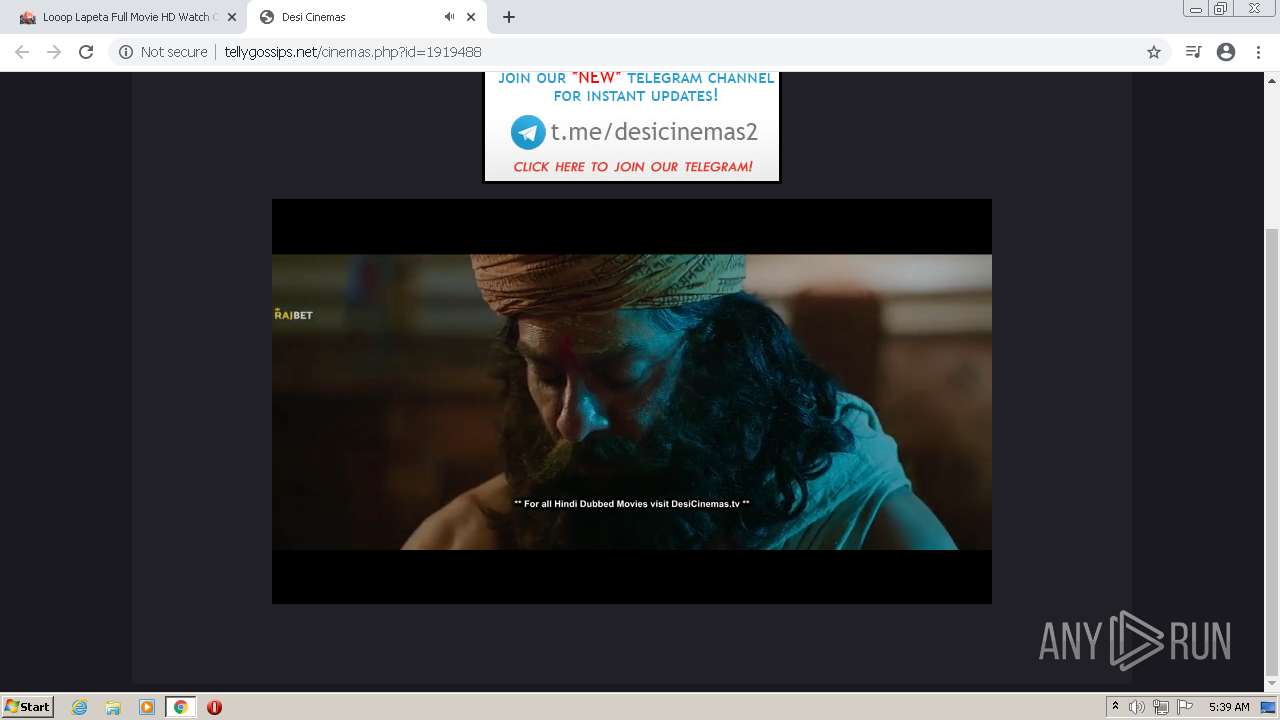Click the Join our NEW Telegram channel banner
This screenshot has width=1280, height=720.
(632, 127)
